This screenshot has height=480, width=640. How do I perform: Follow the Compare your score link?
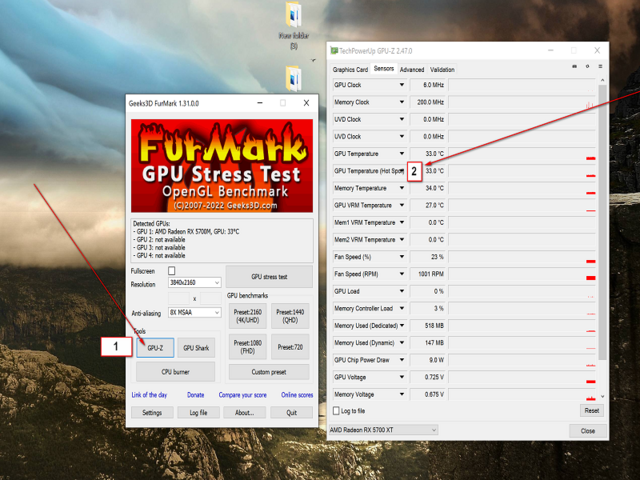[243, 395]
